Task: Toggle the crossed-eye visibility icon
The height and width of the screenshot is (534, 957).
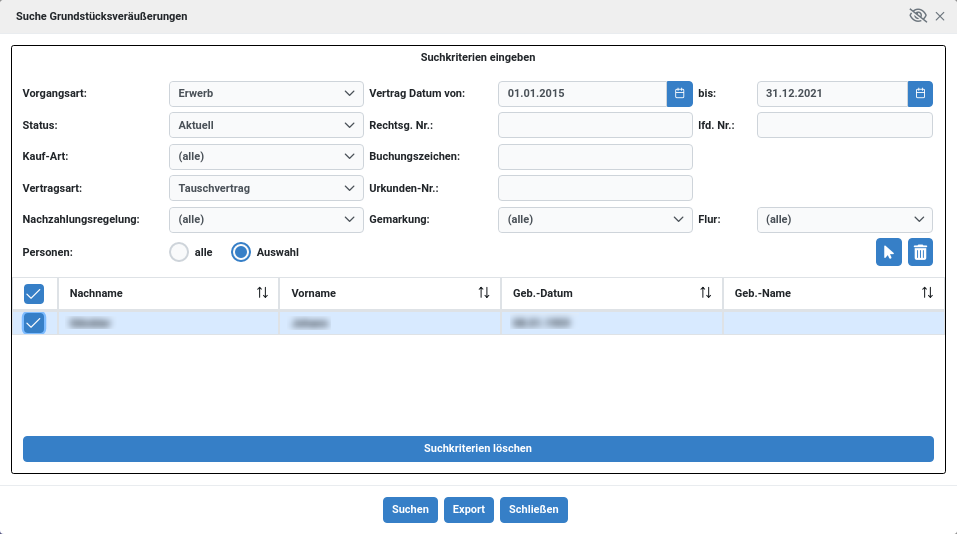Action: [x=917, y=16]
